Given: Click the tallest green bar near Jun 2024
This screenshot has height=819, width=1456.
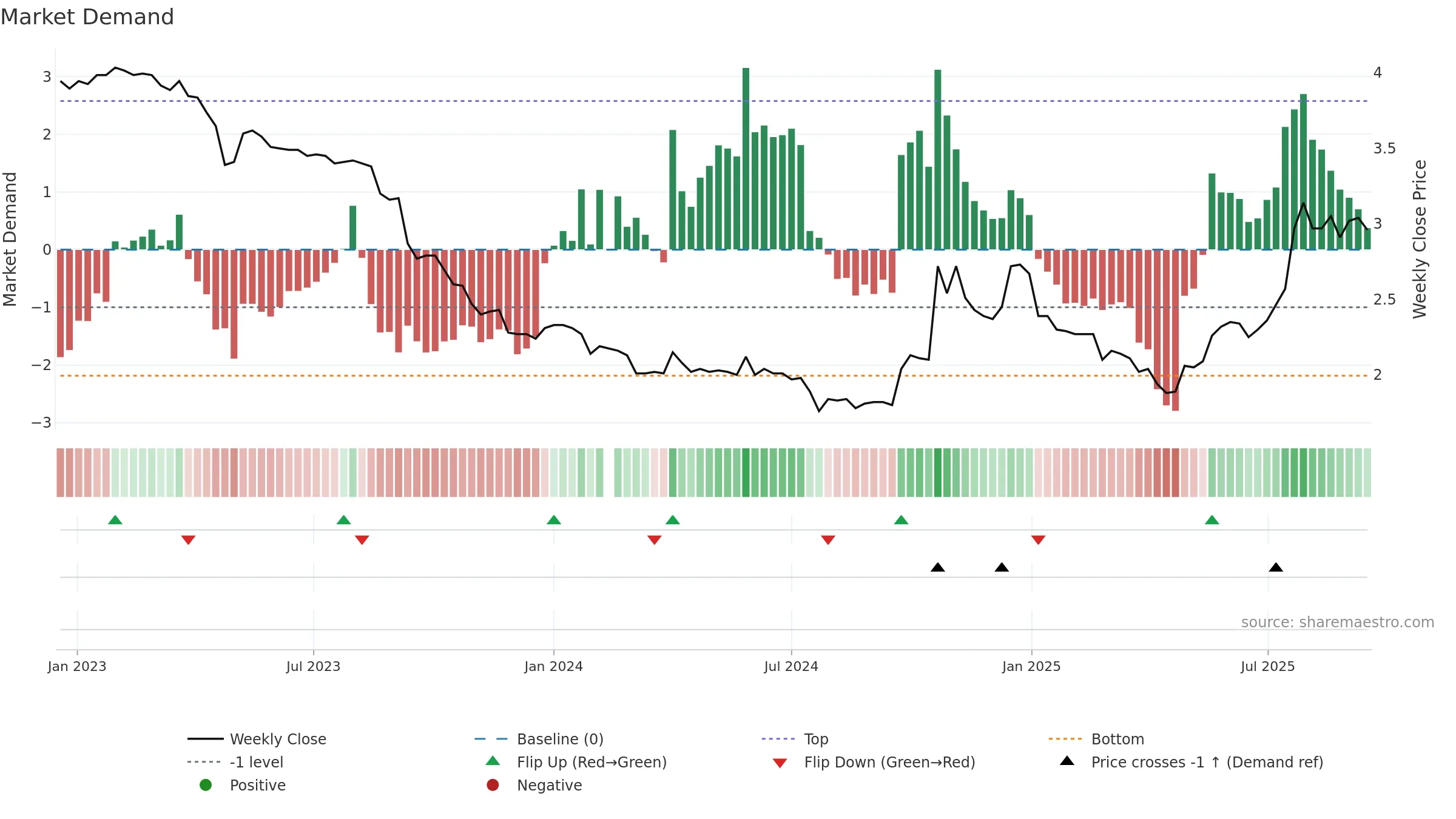Looking at the screenshot, I should 746,158.
